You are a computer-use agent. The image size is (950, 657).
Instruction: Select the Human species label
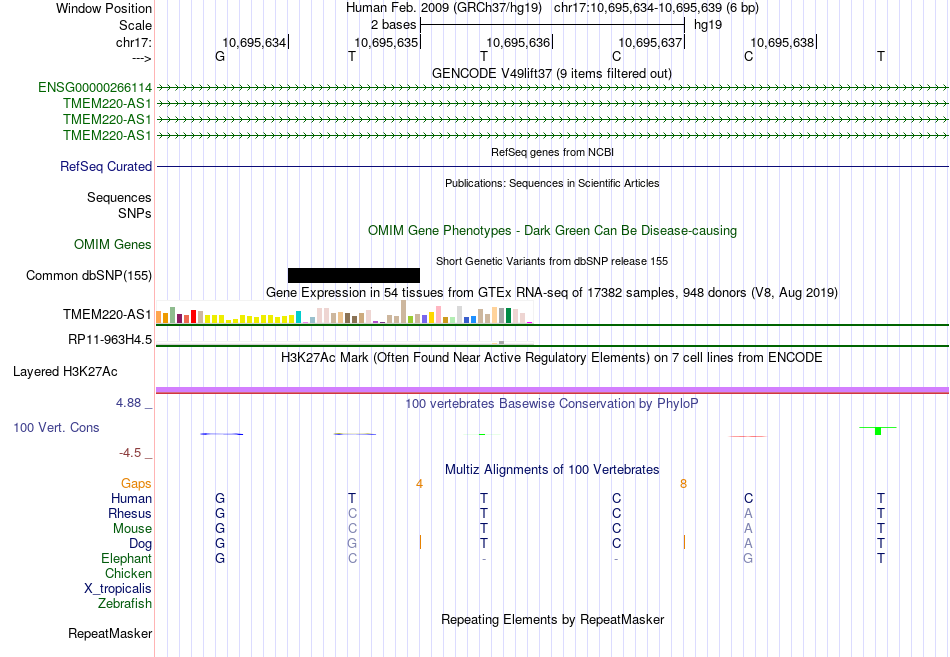[131, 498]
